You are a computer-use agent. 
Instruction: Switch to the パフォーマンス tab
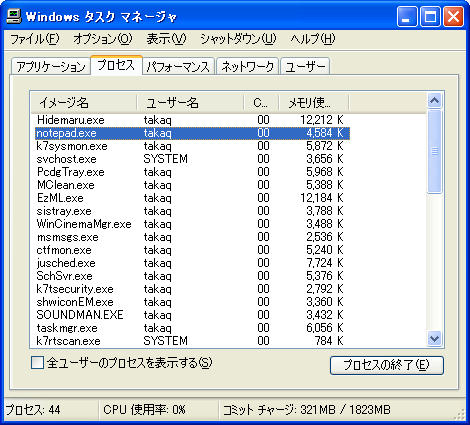(x=178, y=67)
